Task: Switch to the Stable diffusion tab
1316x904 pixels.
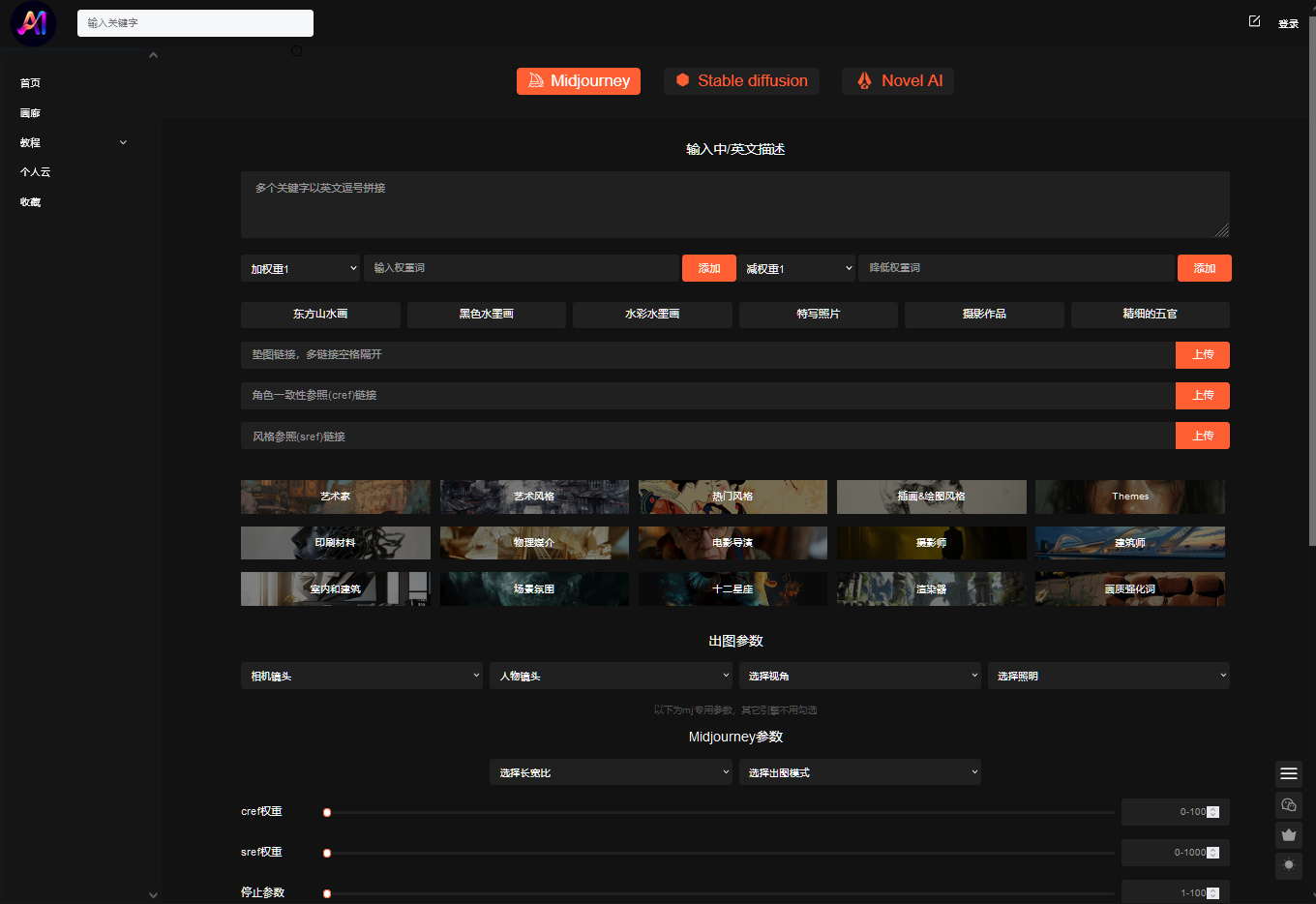Action: pyautogui.click(x=741, y=81)
